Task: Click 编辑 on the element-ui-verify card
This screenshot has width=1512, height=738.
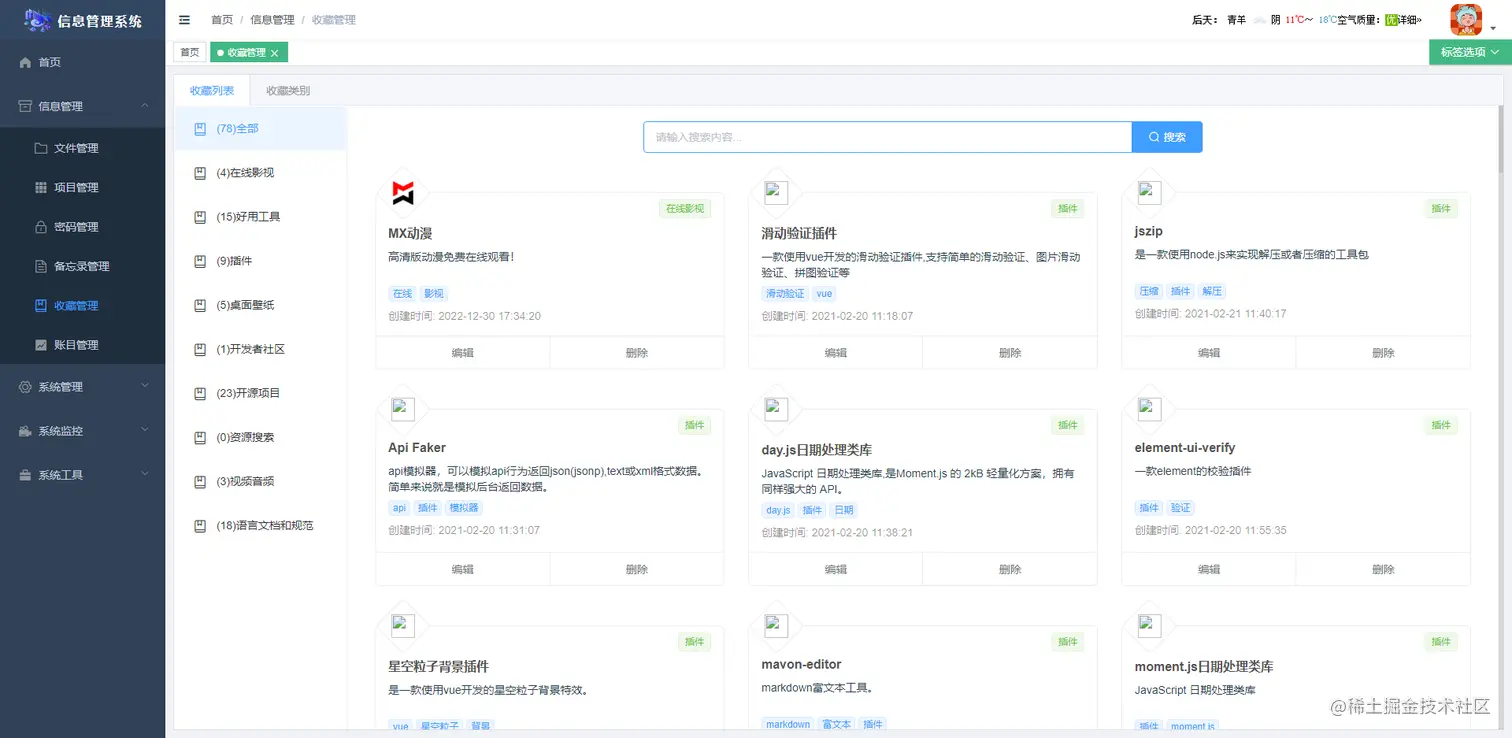Action: 1209,569
